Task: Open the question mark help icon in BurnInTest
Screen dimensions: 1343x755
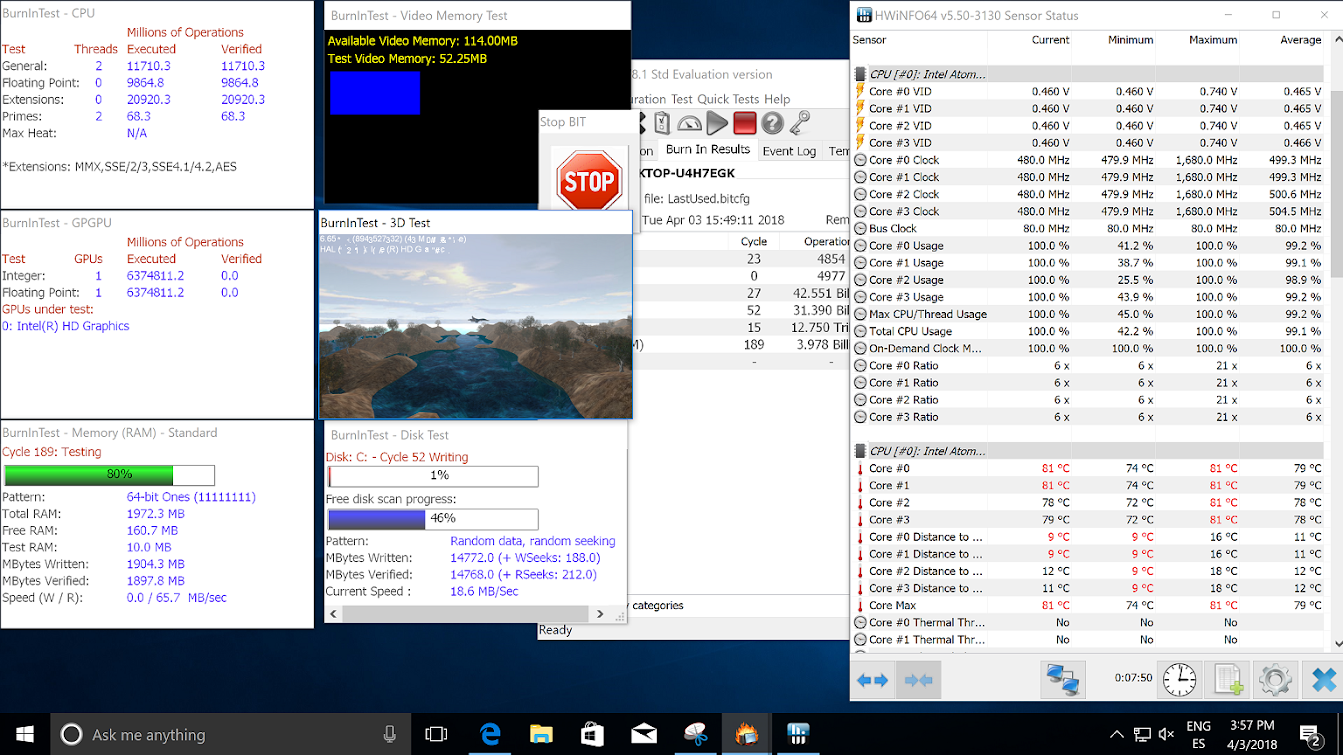Action: (x=772, y=123)
